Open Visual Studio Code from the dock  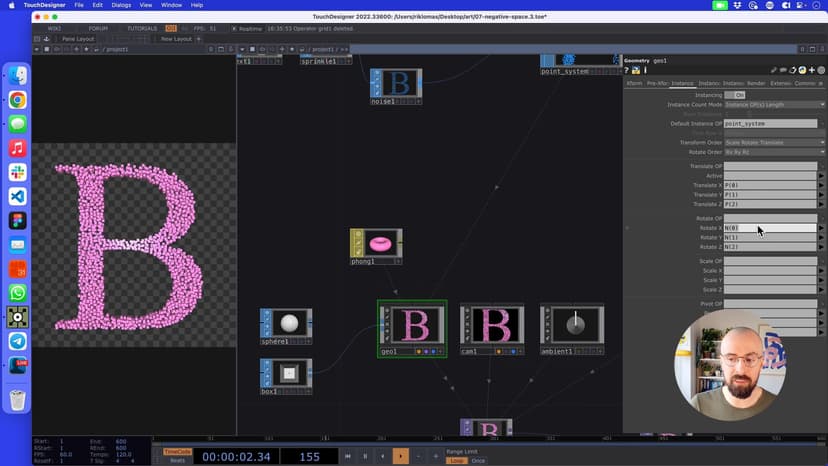click(17, 196)
